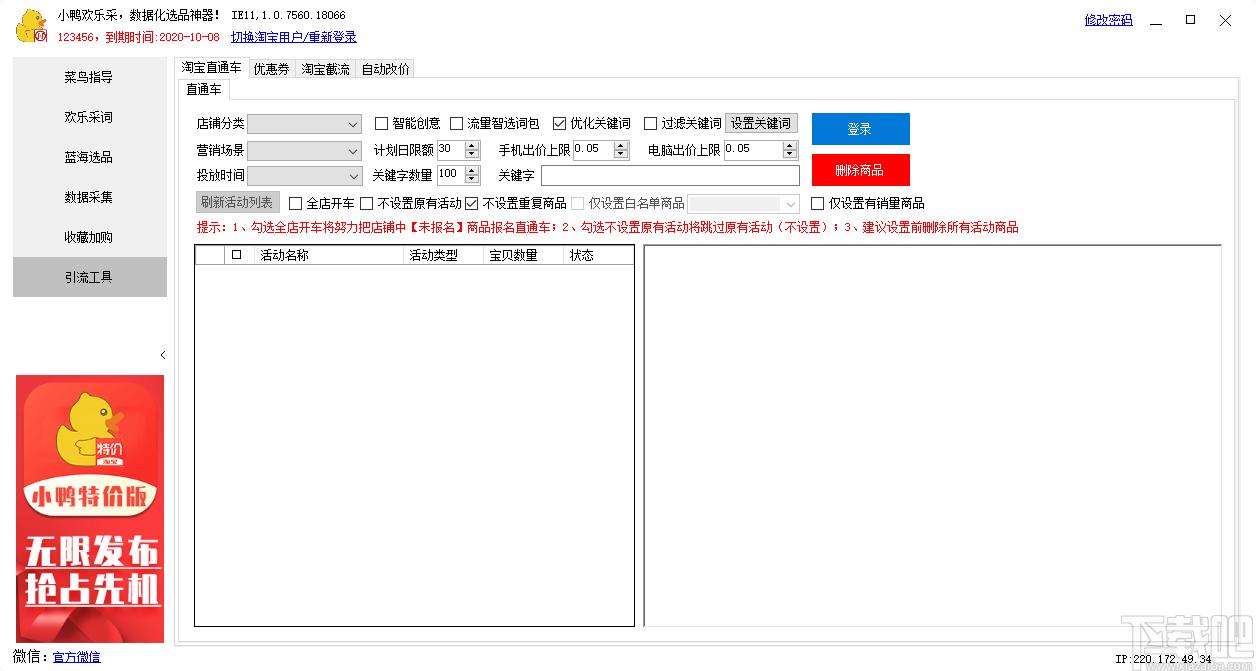Click the 电脑出价上限 number field
The width and height of the screenshot is (1256, 671).
753,150
